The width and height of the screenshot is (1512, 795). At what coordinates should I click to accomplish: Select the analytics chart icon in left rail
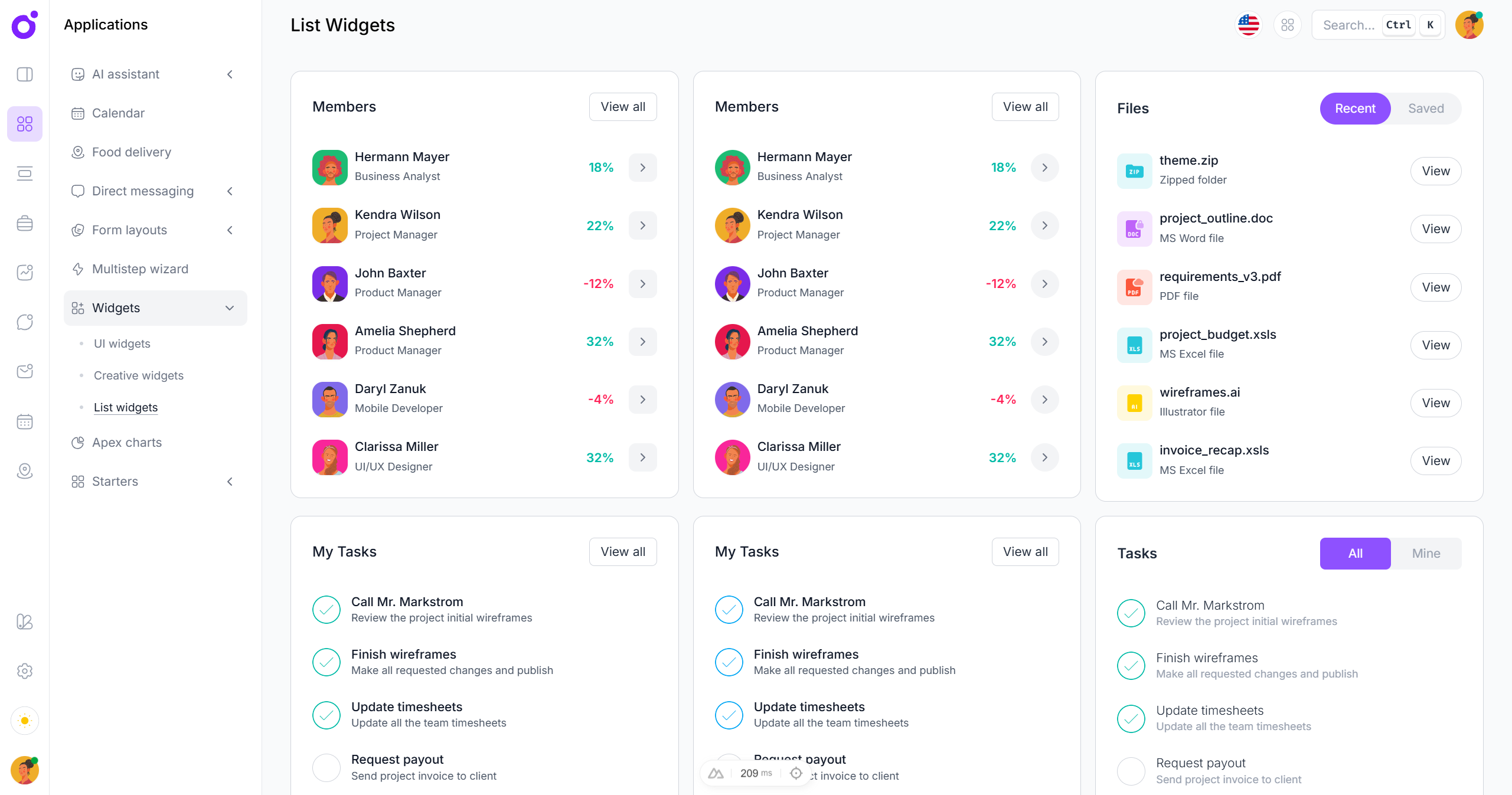tap(24, 272)
